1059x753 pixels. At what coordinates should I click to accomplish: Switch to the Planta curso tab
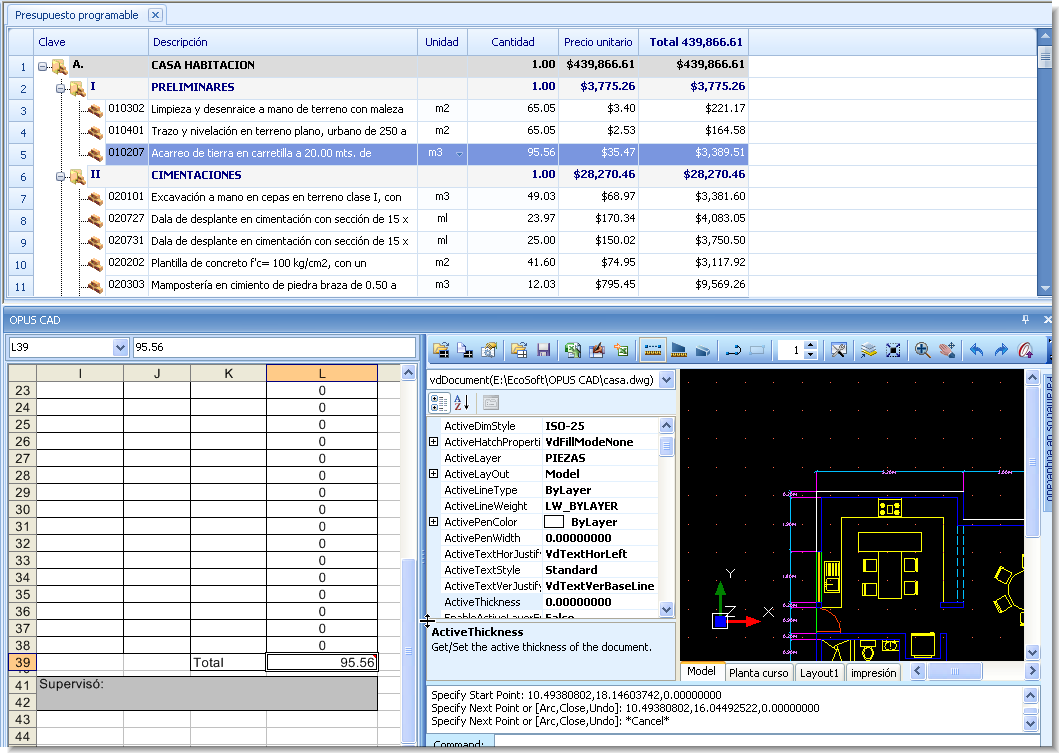[x=758, y=672]
